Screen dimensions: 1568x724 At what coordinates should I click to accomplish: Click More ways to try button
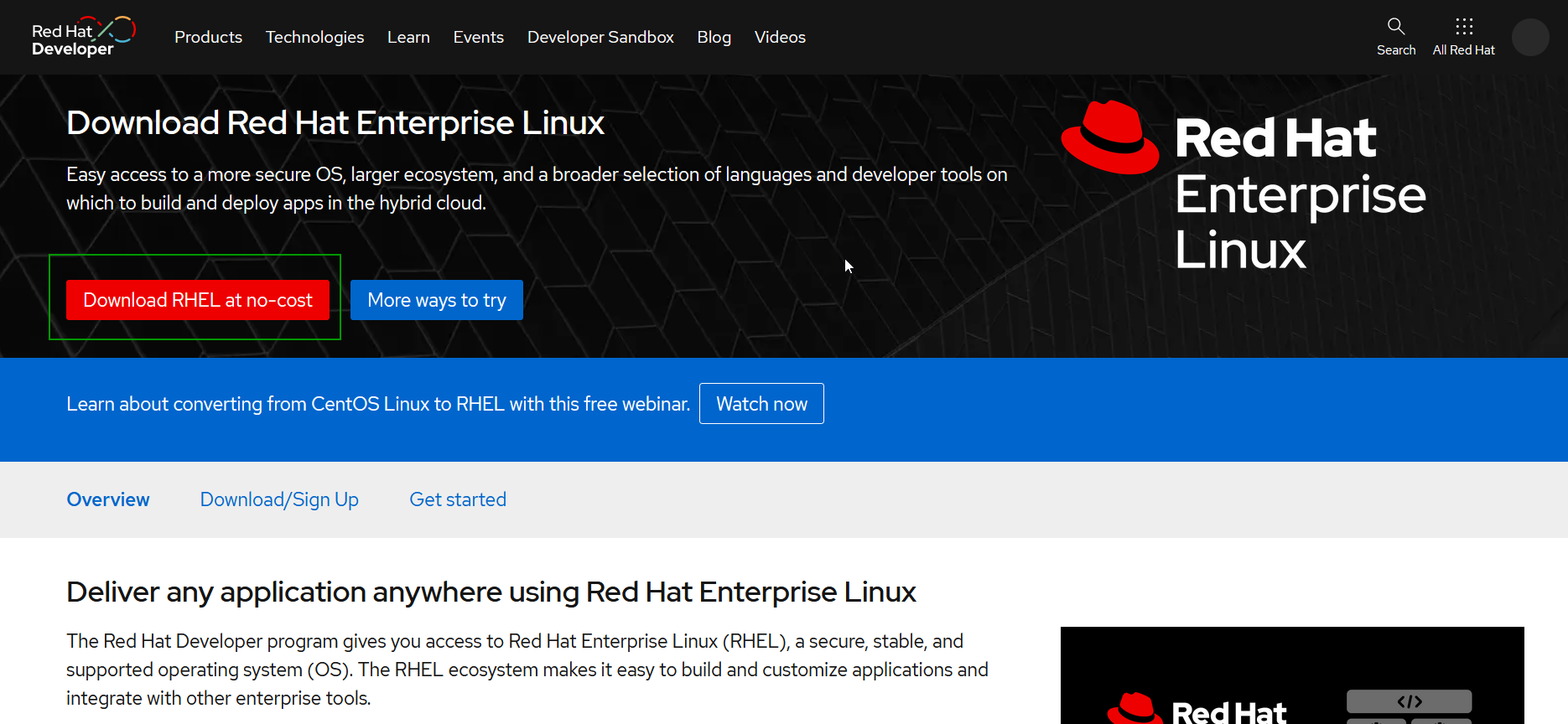coord(437,300)
